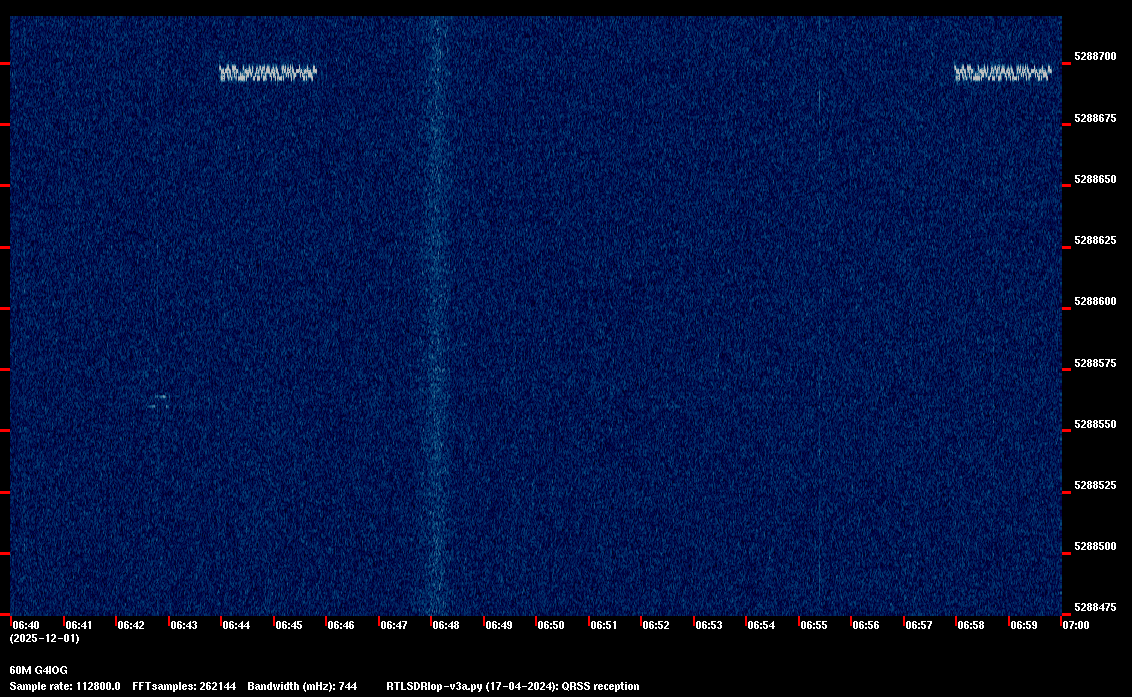
Task: Click the 5288500 frequency label
Action: click(1095, 547)
